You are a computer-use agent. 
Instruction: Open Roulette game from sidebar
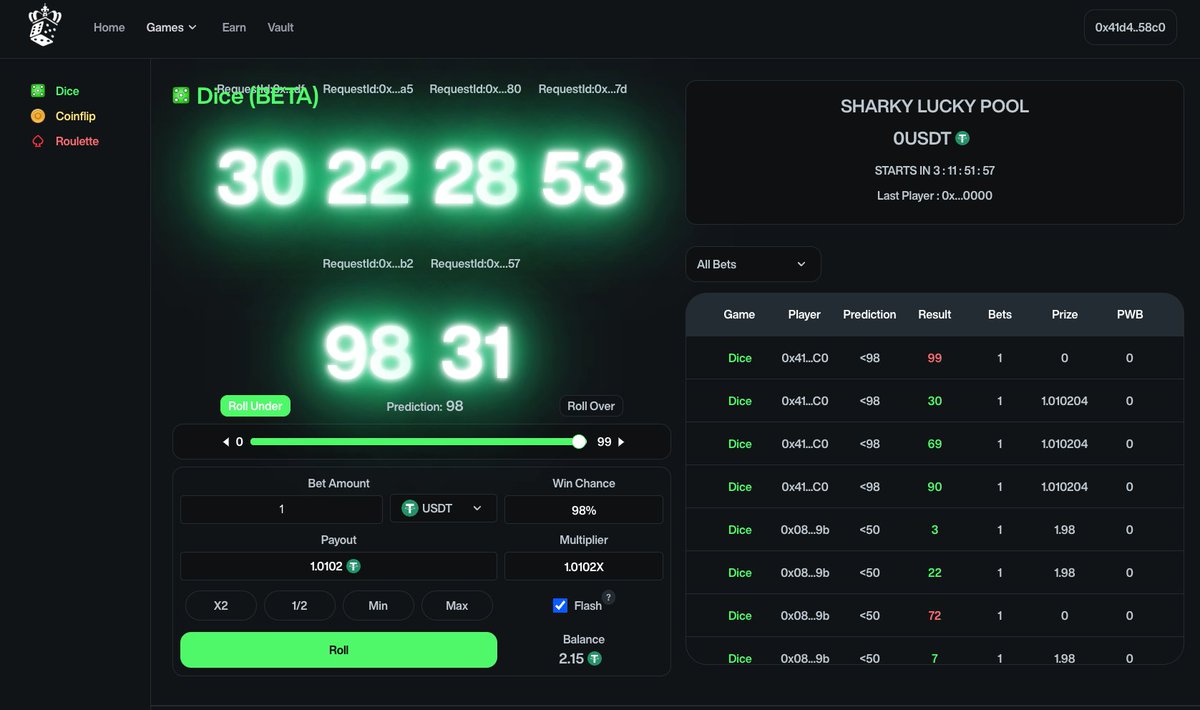pyautogui.click(x=77, y=141)
